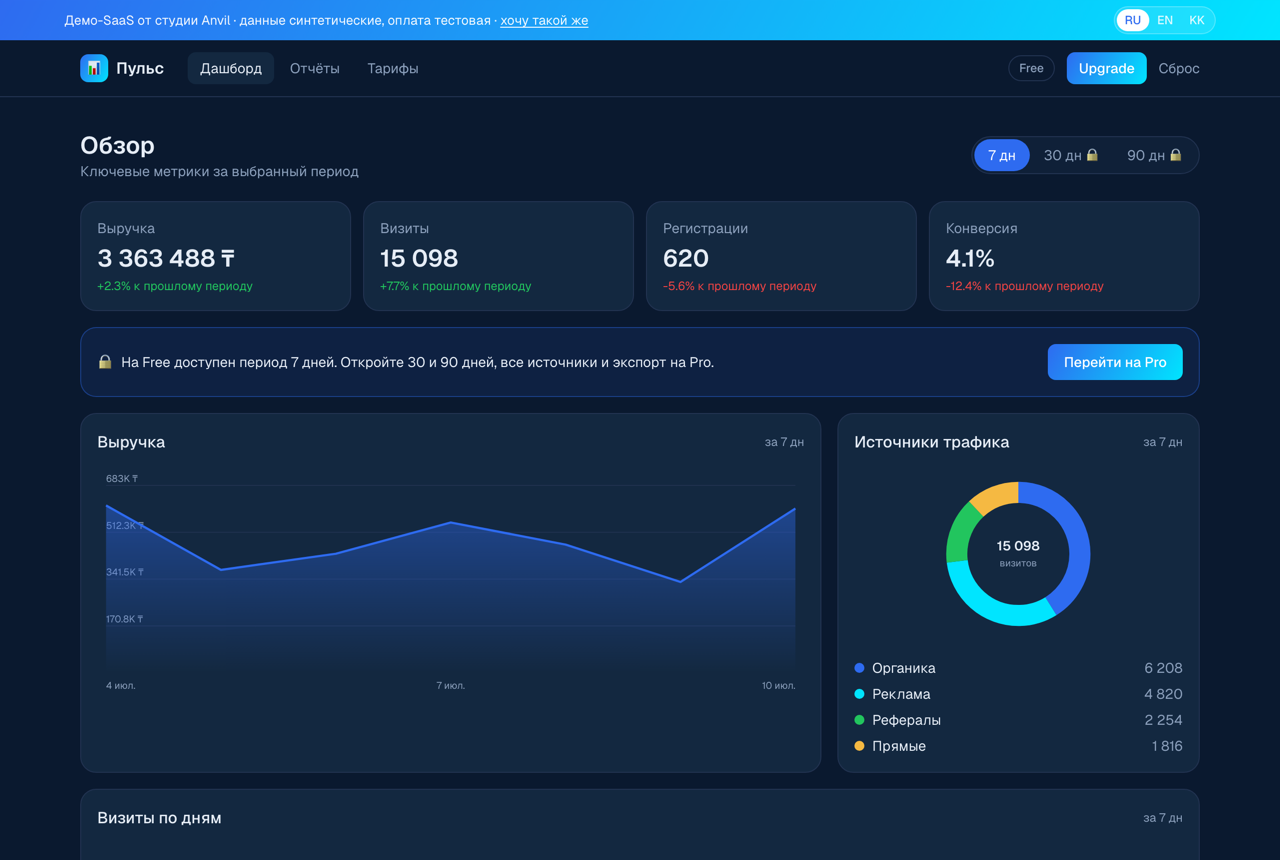Click the Выручка chart panel title
This screenshot has height=860, width=1280.
[x=131, y=442]
